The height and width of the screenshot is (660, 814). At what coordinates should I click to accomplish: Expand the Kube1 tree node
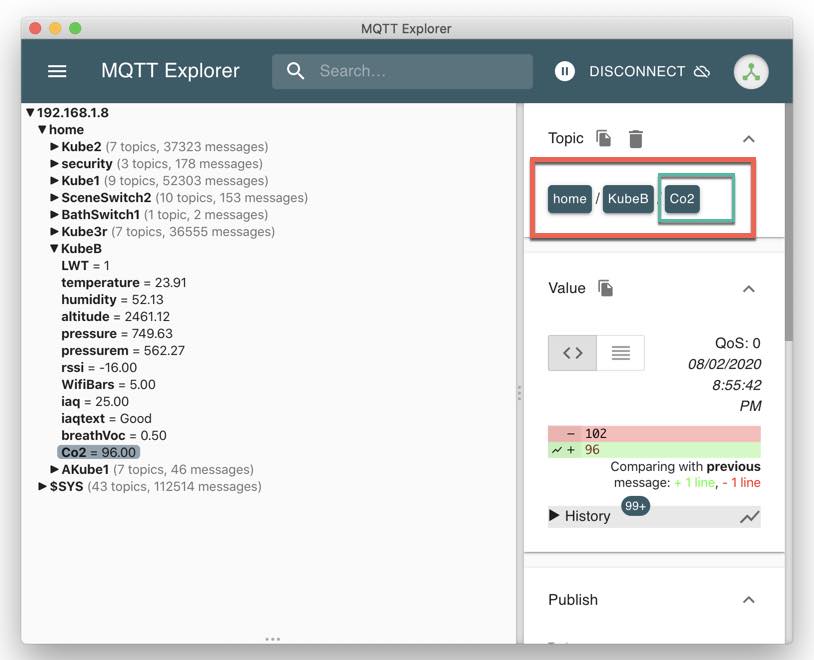(55, 181)
